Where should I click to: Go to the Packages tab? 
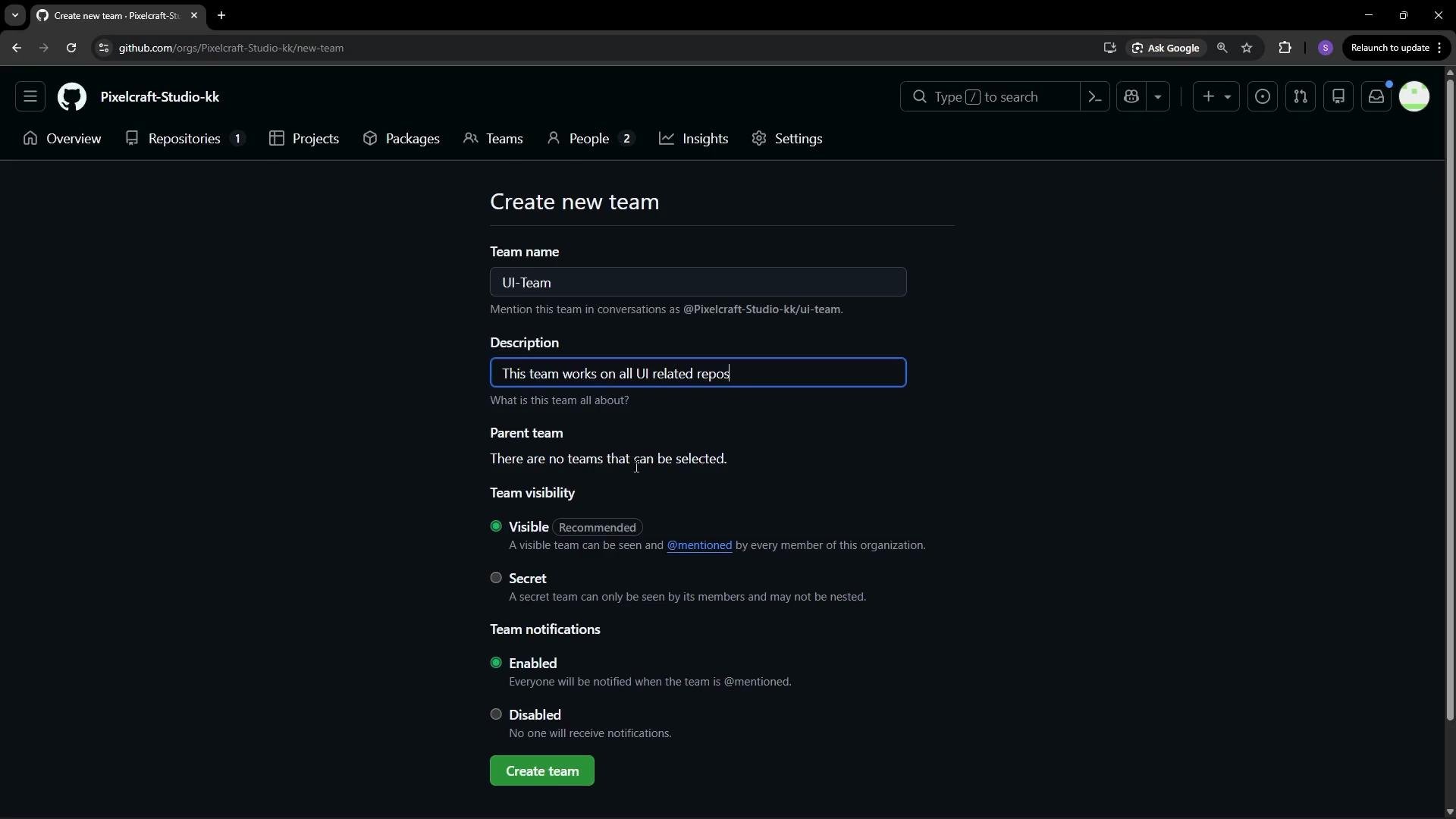coord(401,139)
